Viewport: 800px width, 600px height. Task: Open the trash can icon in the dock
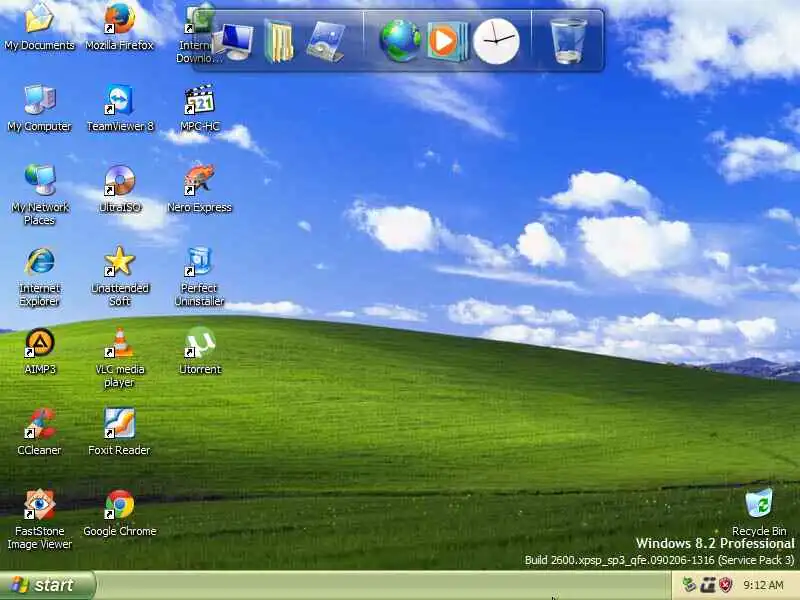[x=568, y=41]
